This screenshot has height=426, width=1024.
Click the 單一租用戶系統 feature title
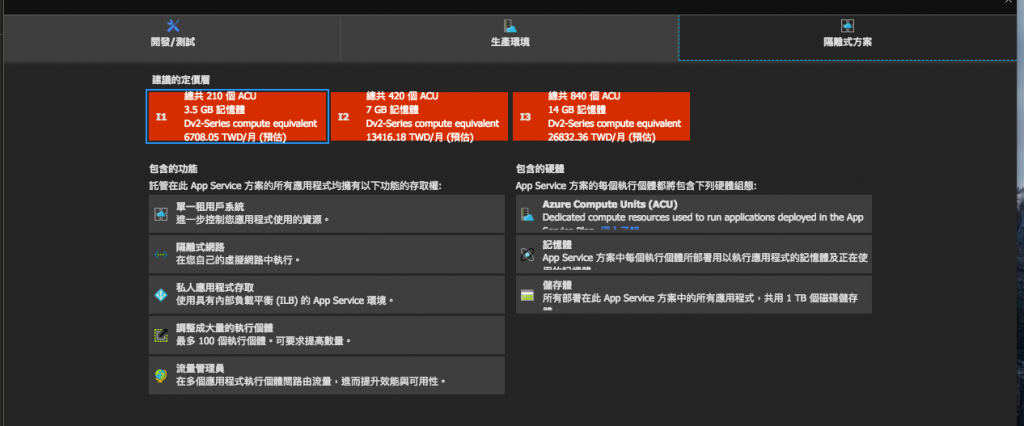click(210, 206)
